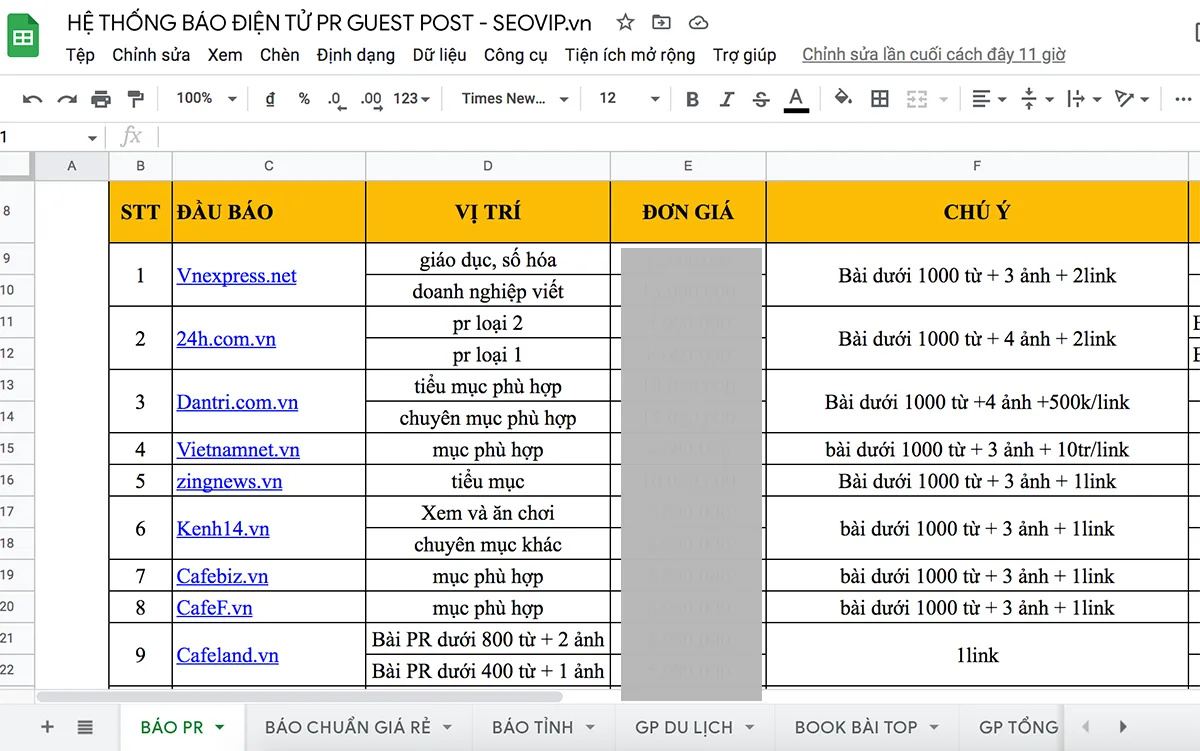The image size is (1200, 751).
Task: Click the name box input
Action: pos(40,137)
